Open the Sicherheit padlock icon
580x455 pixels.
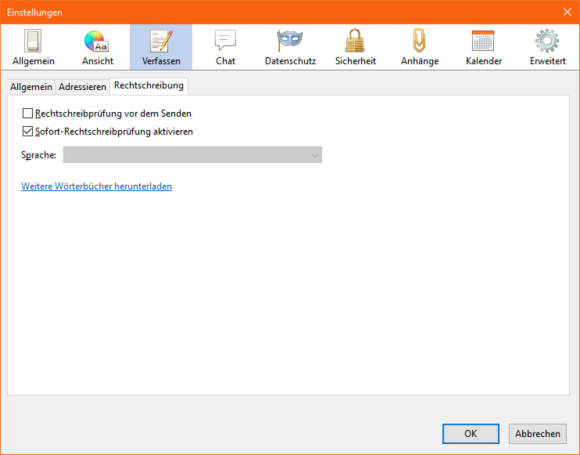tap(355, 41)
